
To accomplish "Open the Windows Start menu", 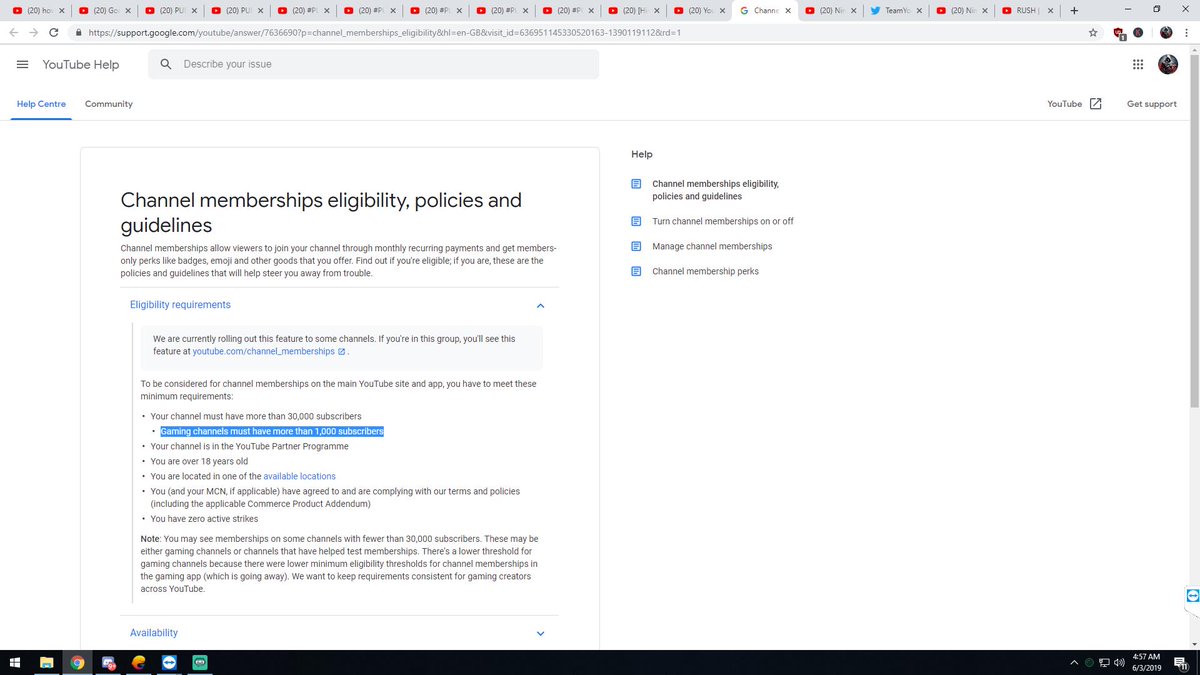I will click(16, 662).
